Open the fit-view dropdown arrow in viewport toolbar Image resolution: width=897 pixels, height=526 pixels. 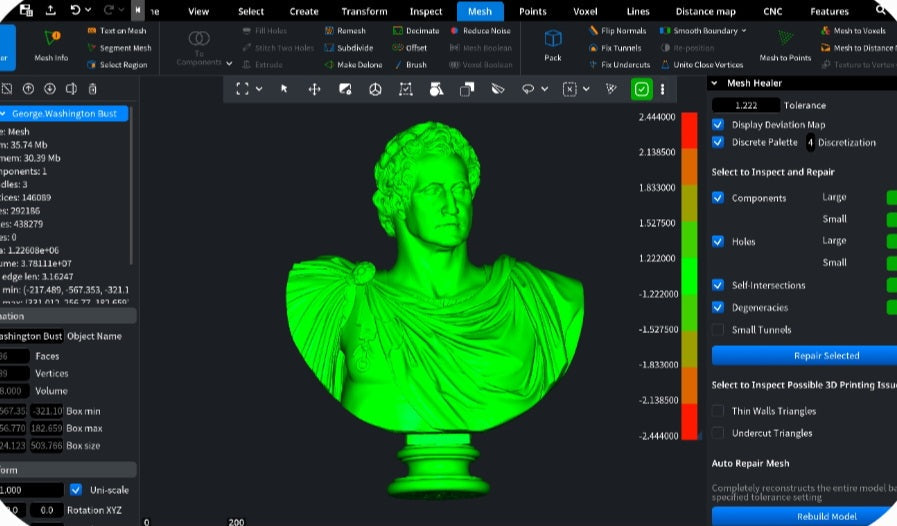tap(259, 89)
